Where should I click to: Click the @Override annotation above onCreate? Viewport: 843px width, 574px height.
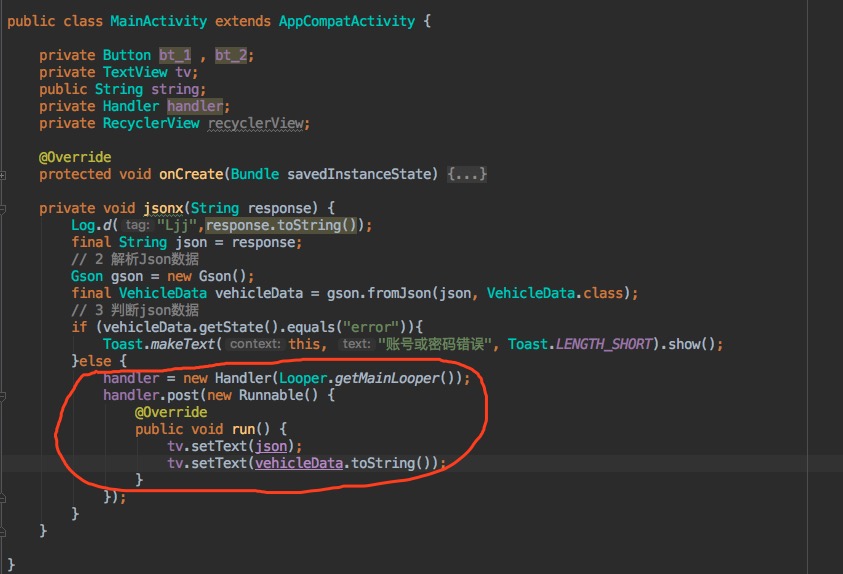coord(75,157)
